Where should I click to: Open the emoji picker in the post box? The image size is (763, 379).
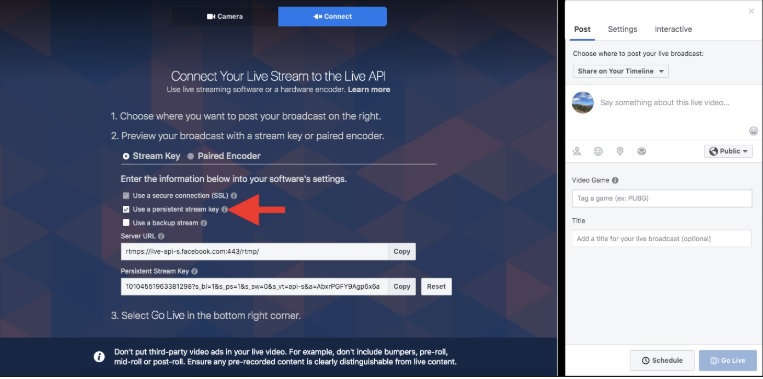point(753,130)
